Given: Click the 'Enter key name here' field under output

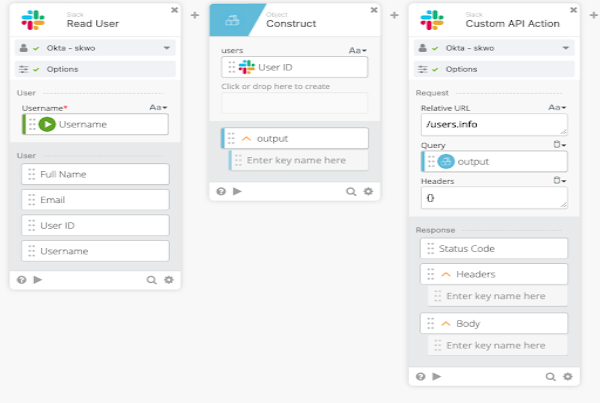Looking at the screenshot, I should (297, 160).
